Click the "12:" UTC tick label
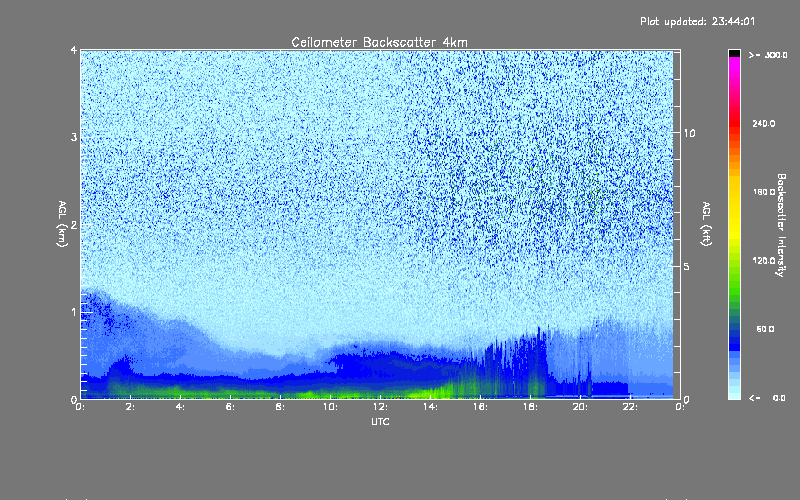 [380, 407]
